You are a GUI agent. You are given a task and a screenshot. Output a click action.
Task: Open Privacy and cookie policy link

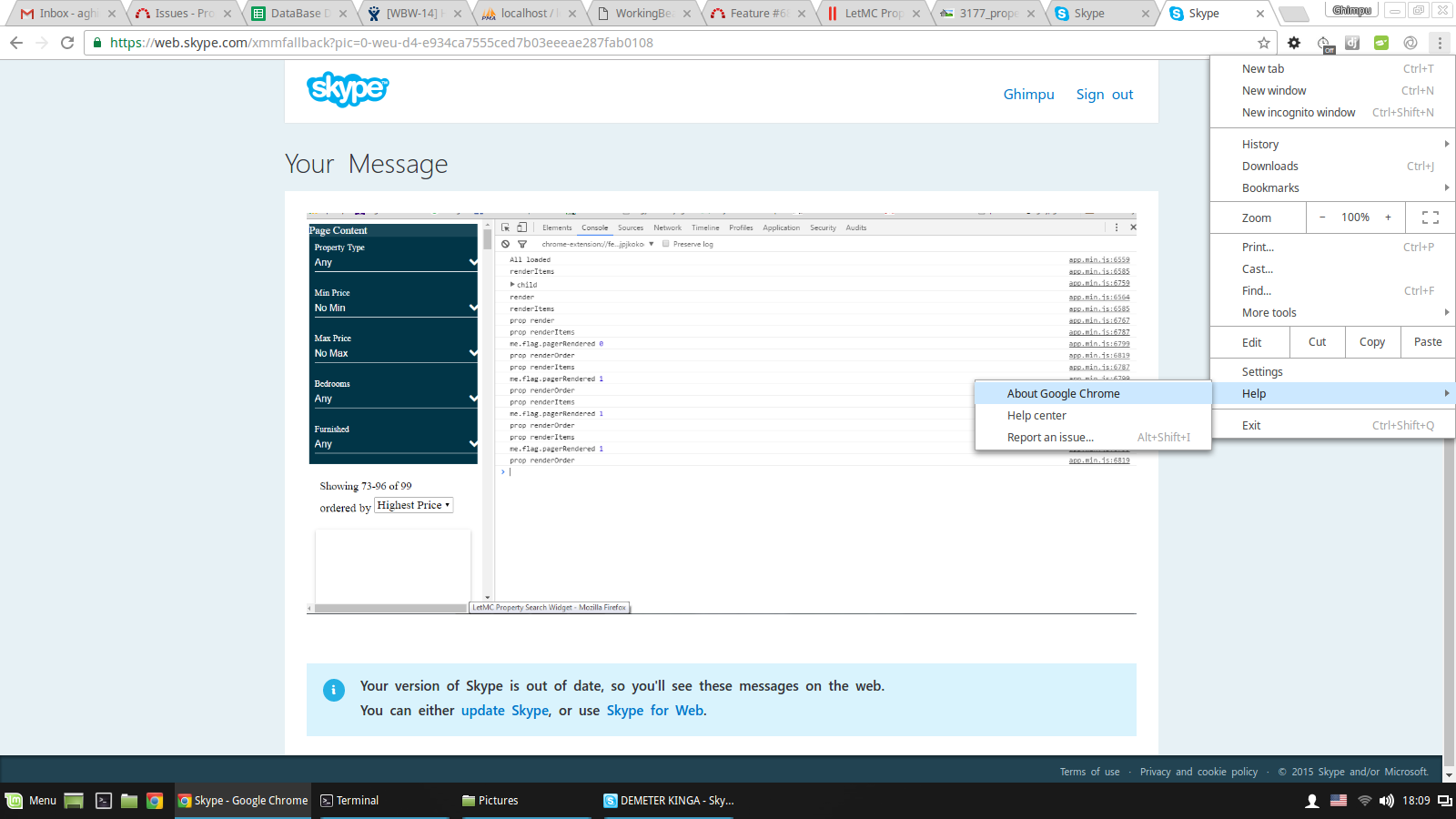tap(1198, 772)
